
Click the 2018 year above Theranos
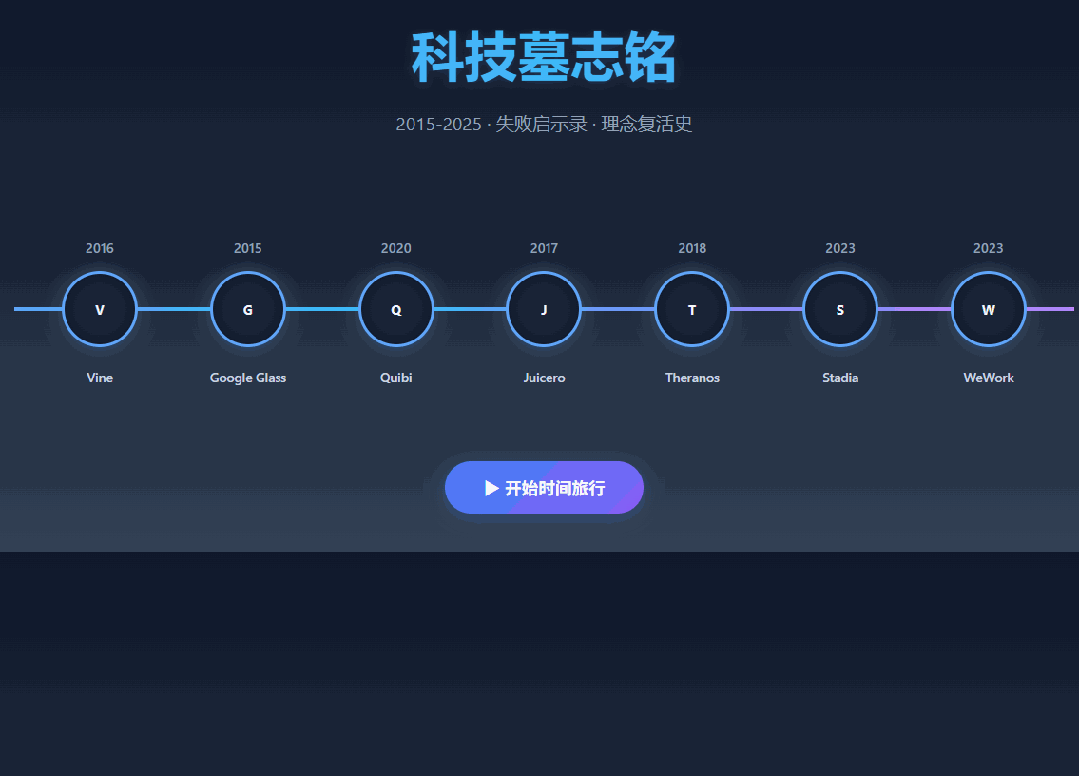[692, 248]
